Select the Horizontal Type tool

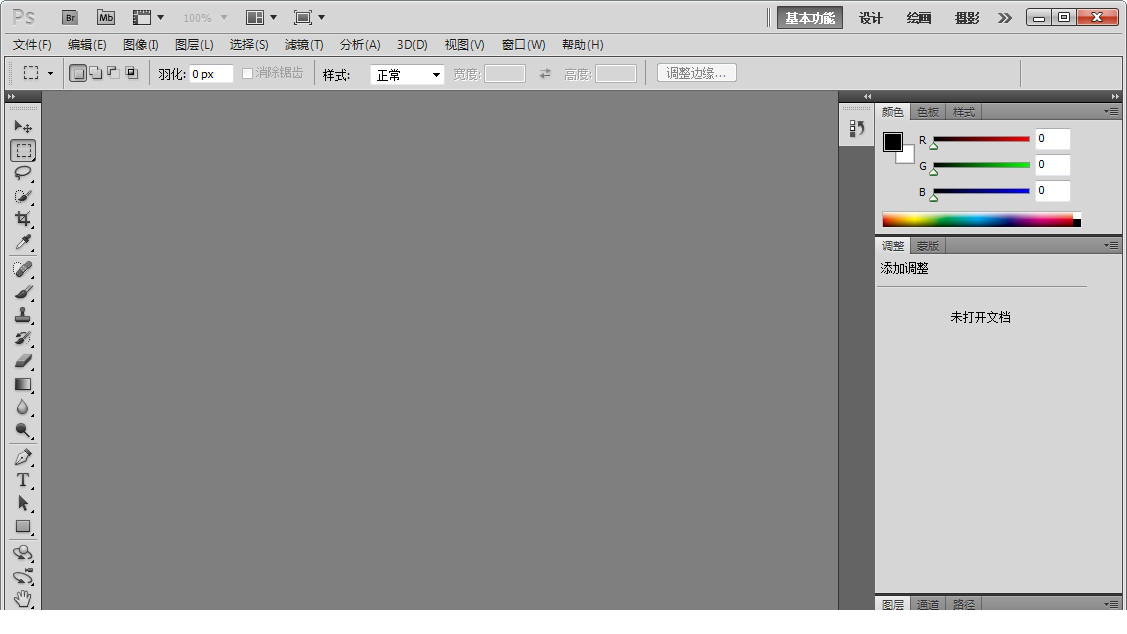[23, 480]
